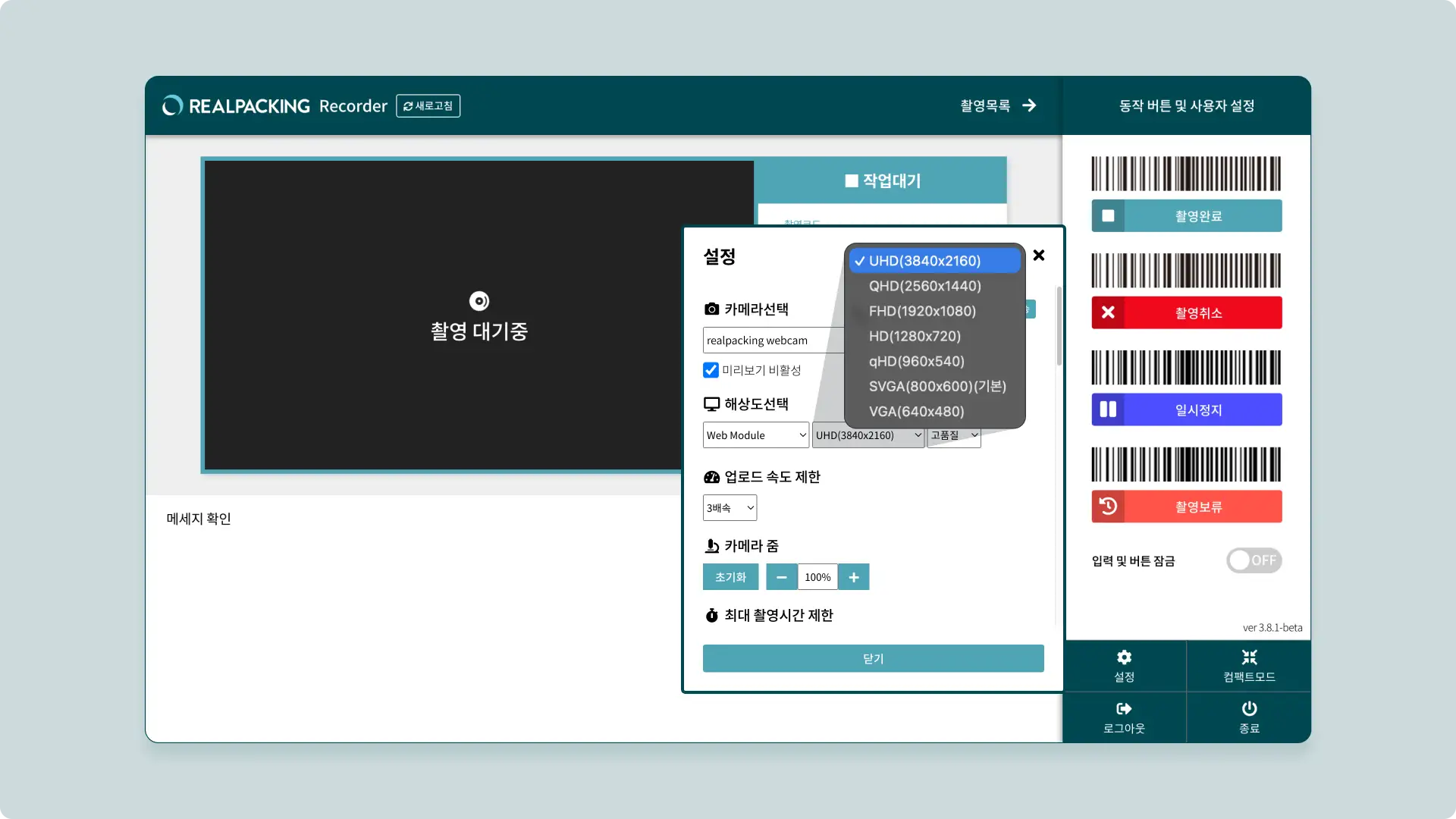
Task: Click the realpacking webcam camera field
Action: click(x=772, y=340)
